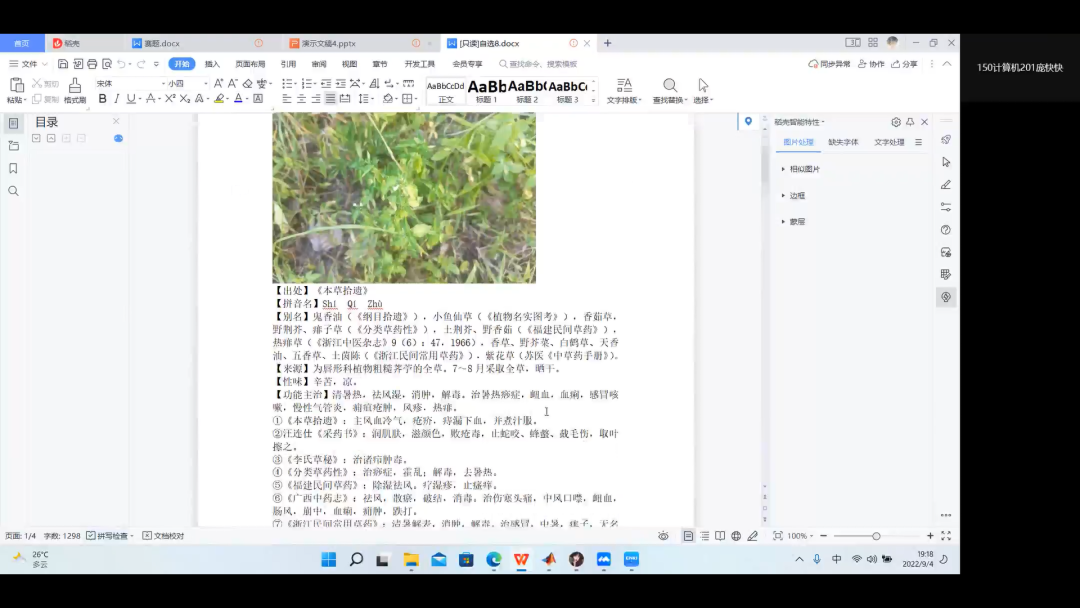
Task: Switch to the 视图 ribbon tab
Action: click(349, 64)
